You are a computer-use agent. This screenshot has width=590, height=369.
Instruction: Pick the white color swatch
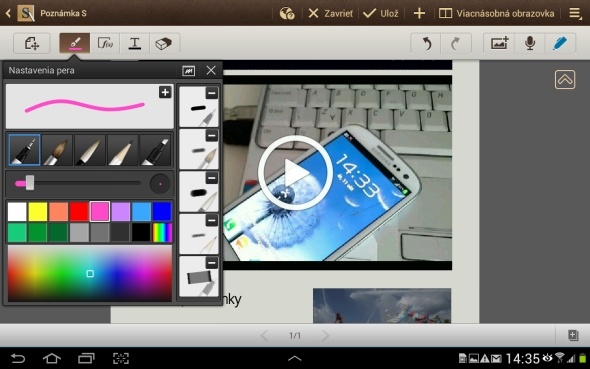tap(17, 211)
